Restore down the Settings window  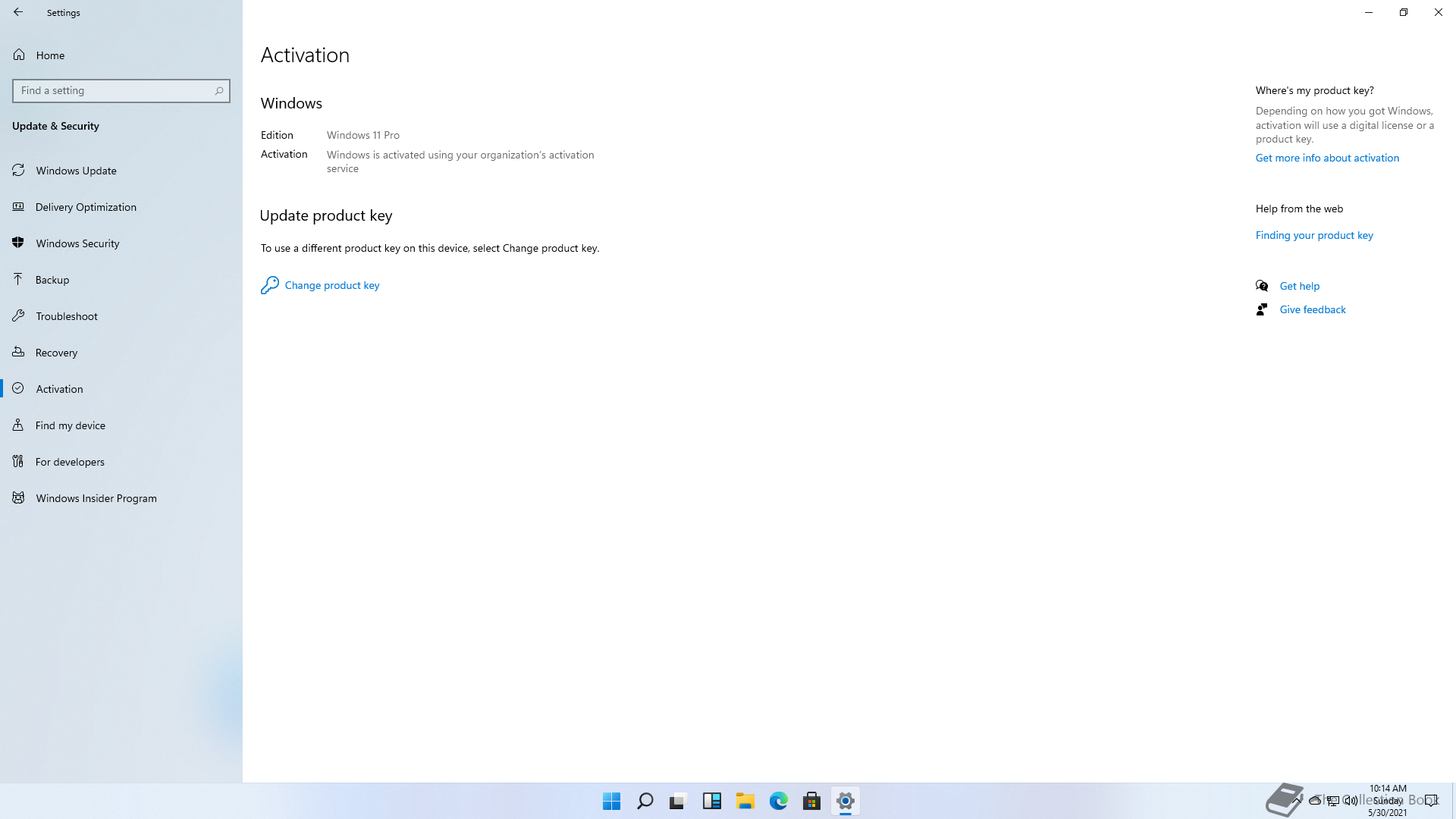click(1404, 12)
